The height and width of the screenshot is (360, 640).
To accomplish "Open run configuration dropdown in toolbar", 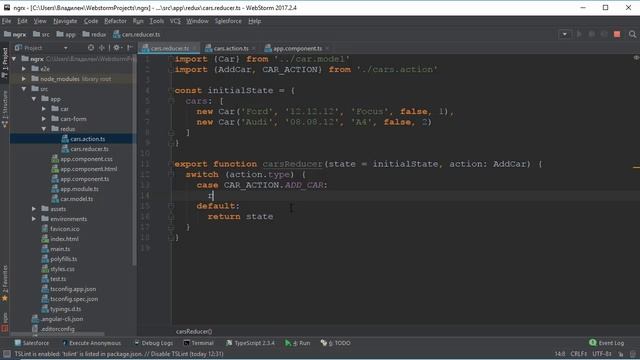I will coord(564,34).
